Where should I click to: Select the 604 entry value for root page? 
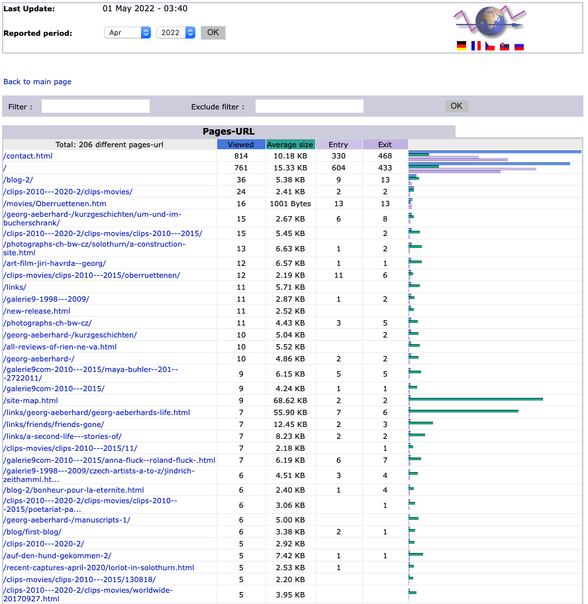tap(338, 168)
